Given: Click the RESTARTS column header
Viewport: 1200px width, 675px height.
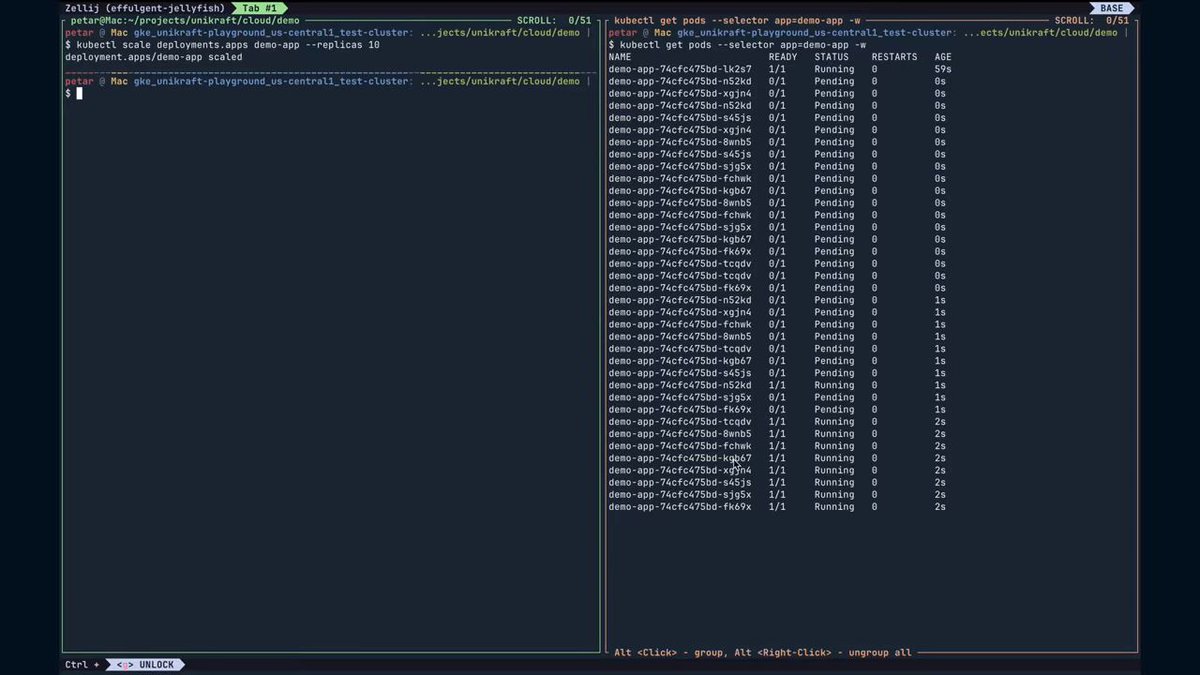Looking at the screenshot, I should coord(894,57).
